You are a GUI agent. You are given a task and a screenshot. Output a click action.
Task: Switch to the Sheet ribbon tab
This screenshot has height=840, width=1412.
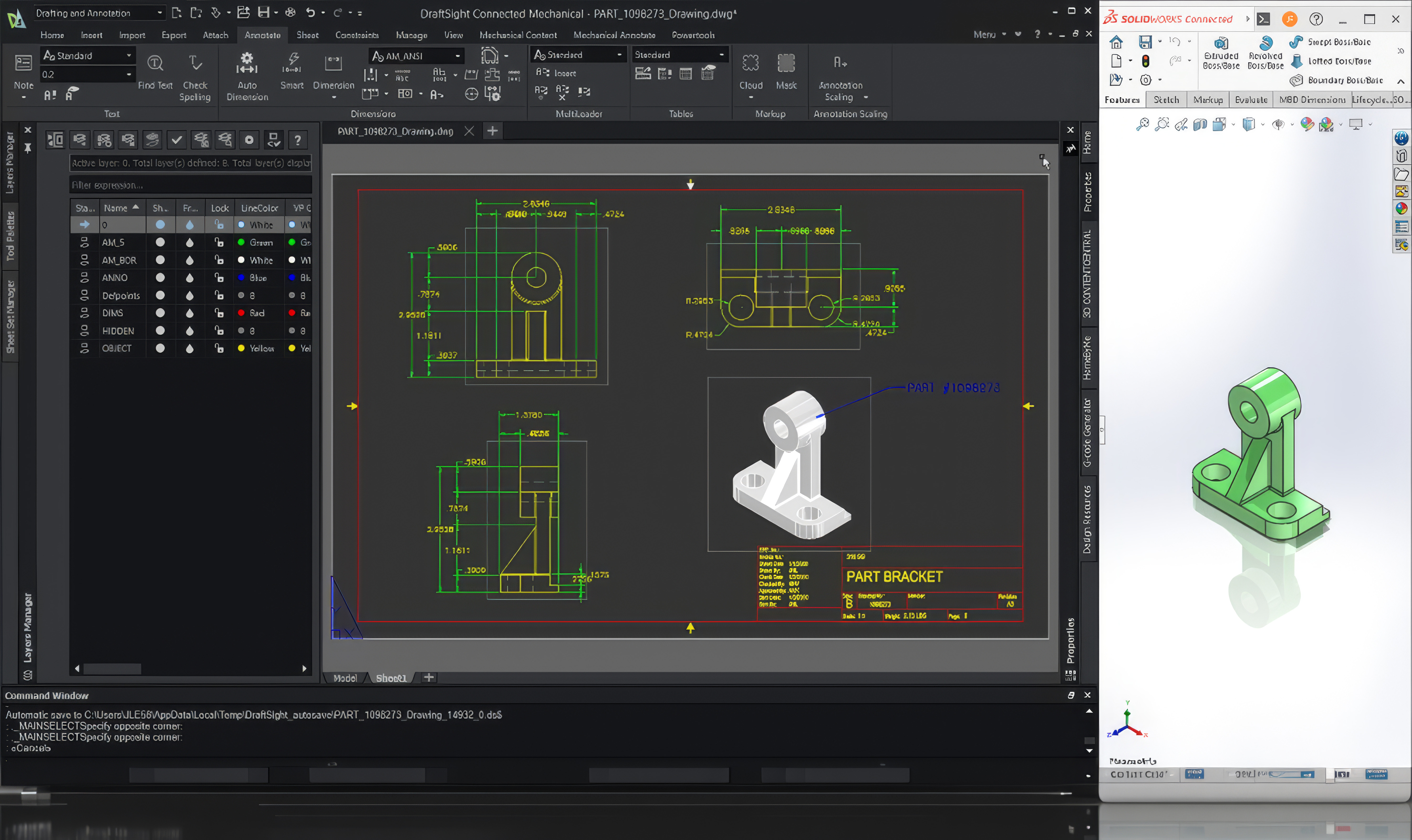(x=308, y=35)
